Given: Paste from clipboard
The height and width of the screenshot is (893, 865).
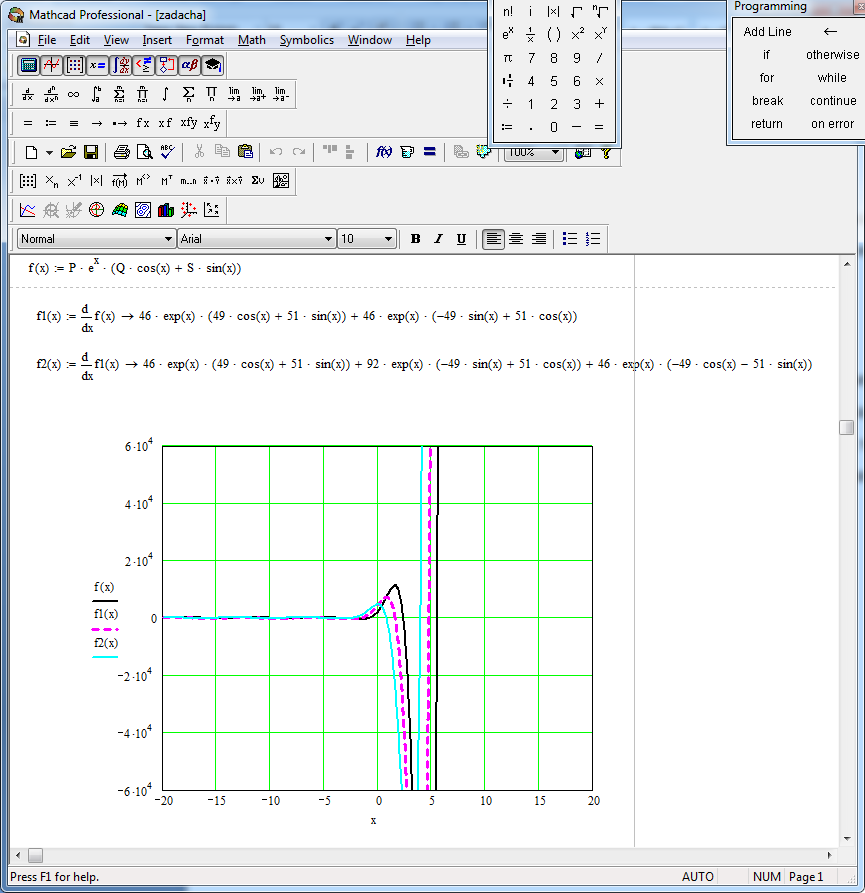Looking at the screenshot, I should coord(245,151).
